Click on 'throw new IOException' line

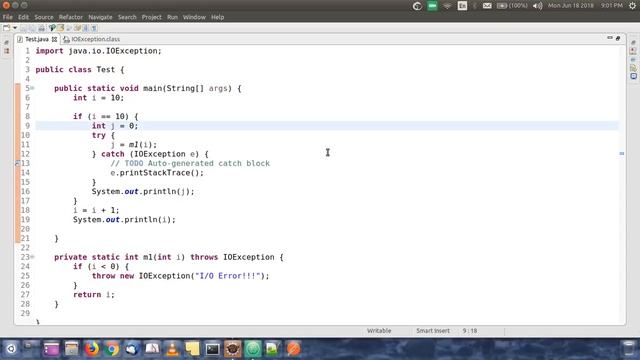pos(181,276)
